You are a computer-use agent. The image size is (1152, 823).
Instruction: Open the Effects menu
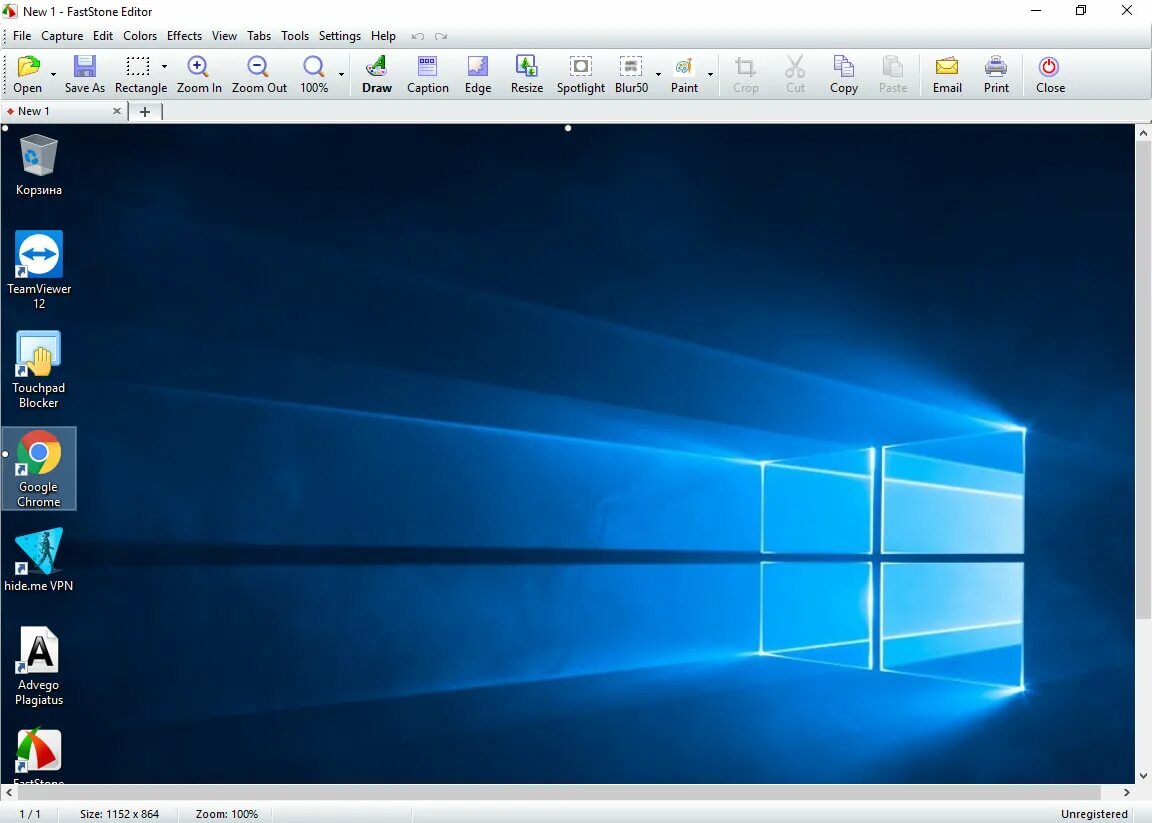184,36
